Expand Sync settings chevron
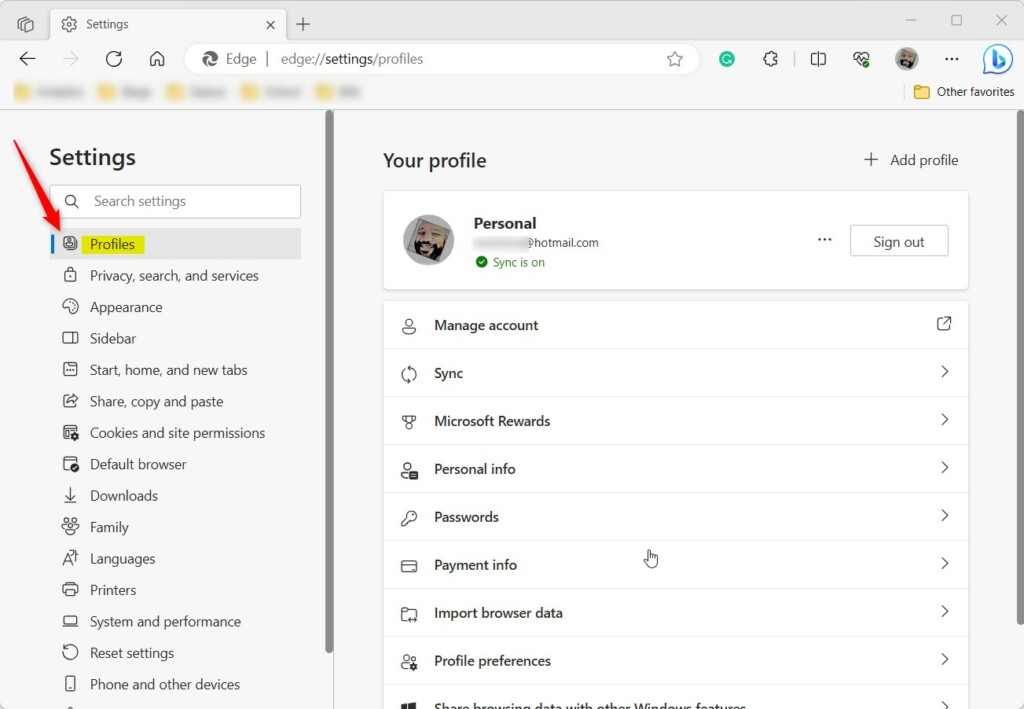Viewport: 1024px width, 709px height. click(x=944, y=372)
